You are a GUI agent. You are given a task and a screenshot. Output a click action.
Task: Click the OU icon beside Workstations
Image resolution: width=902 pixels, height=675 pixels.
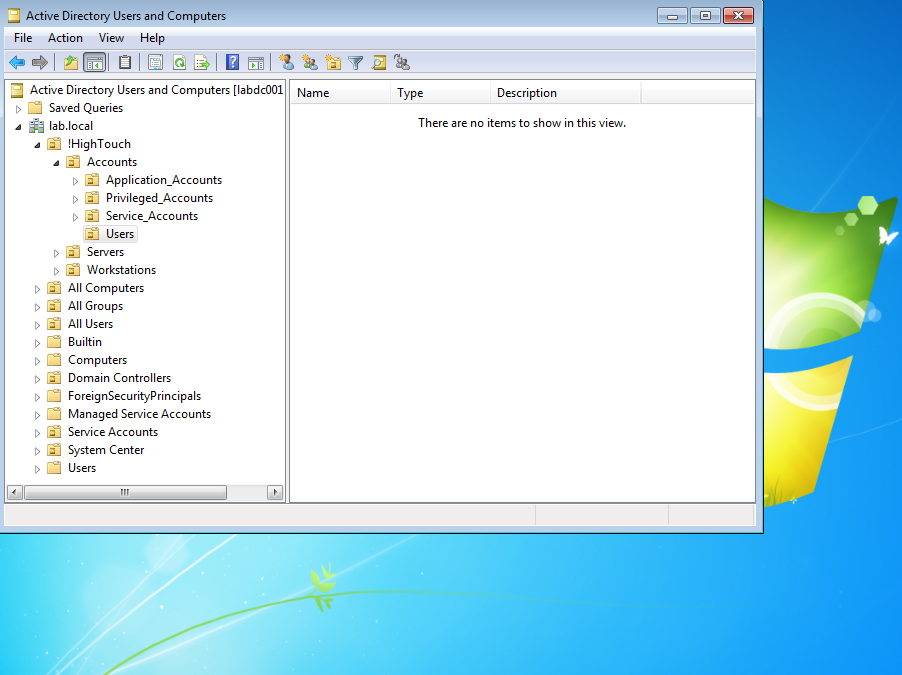tap(73, 270)
